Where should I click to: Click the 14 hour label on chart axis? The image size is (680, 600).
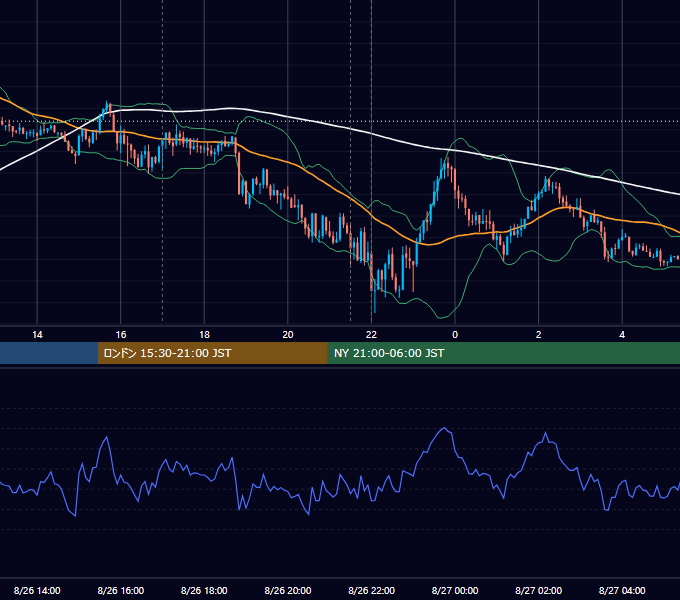point(37,335)
